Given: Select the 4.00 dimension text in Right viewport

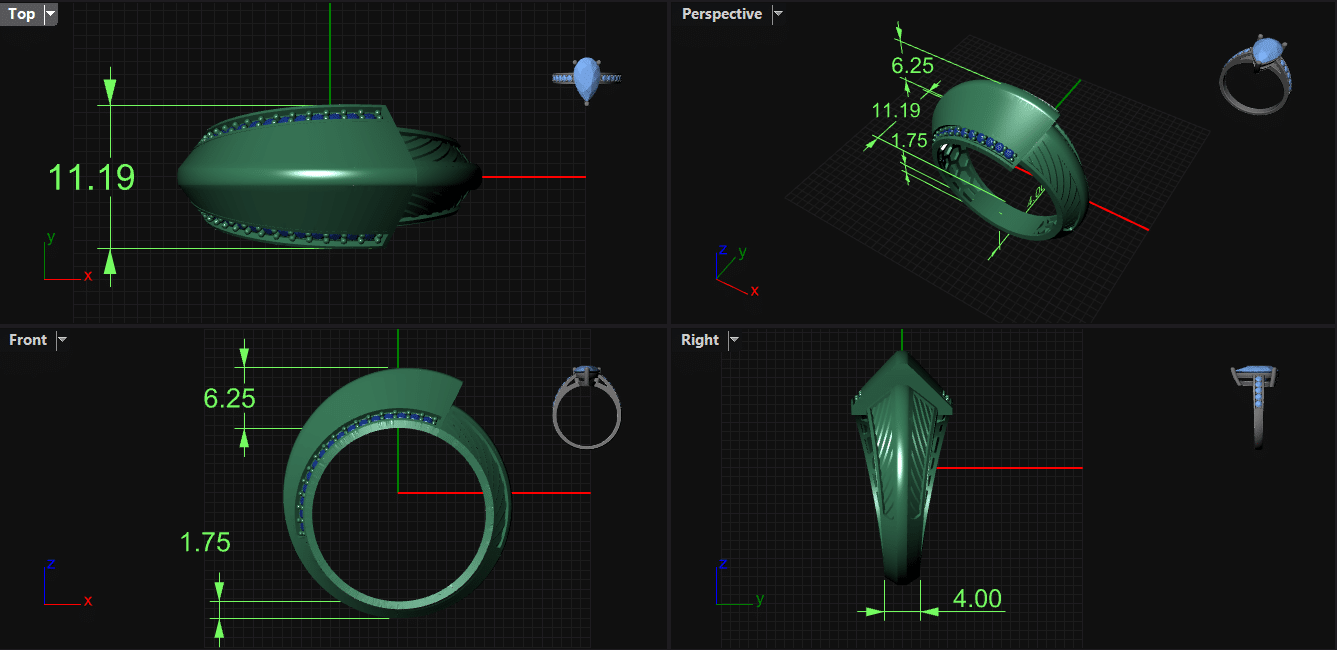Looking at the screenshot, I should point(976,599).
